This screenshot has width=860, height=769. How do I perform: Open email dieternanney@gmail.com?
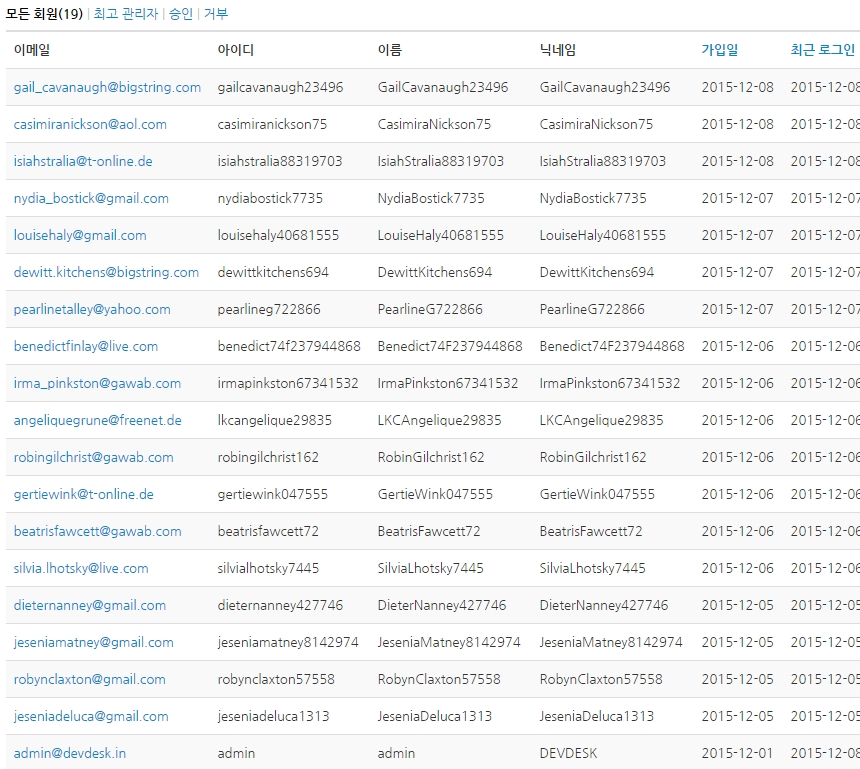(x=89, y=606)
